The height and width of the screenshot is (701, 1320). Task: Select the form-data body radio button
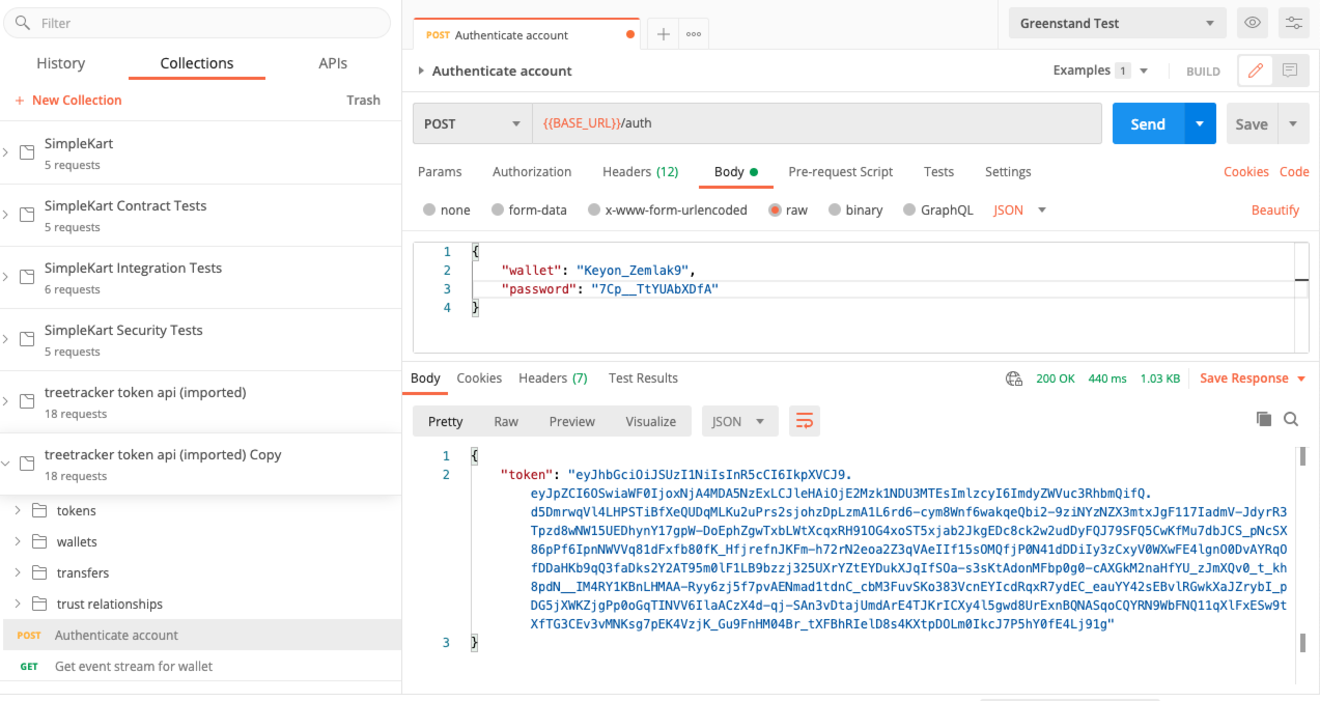(x=497, y=210)
